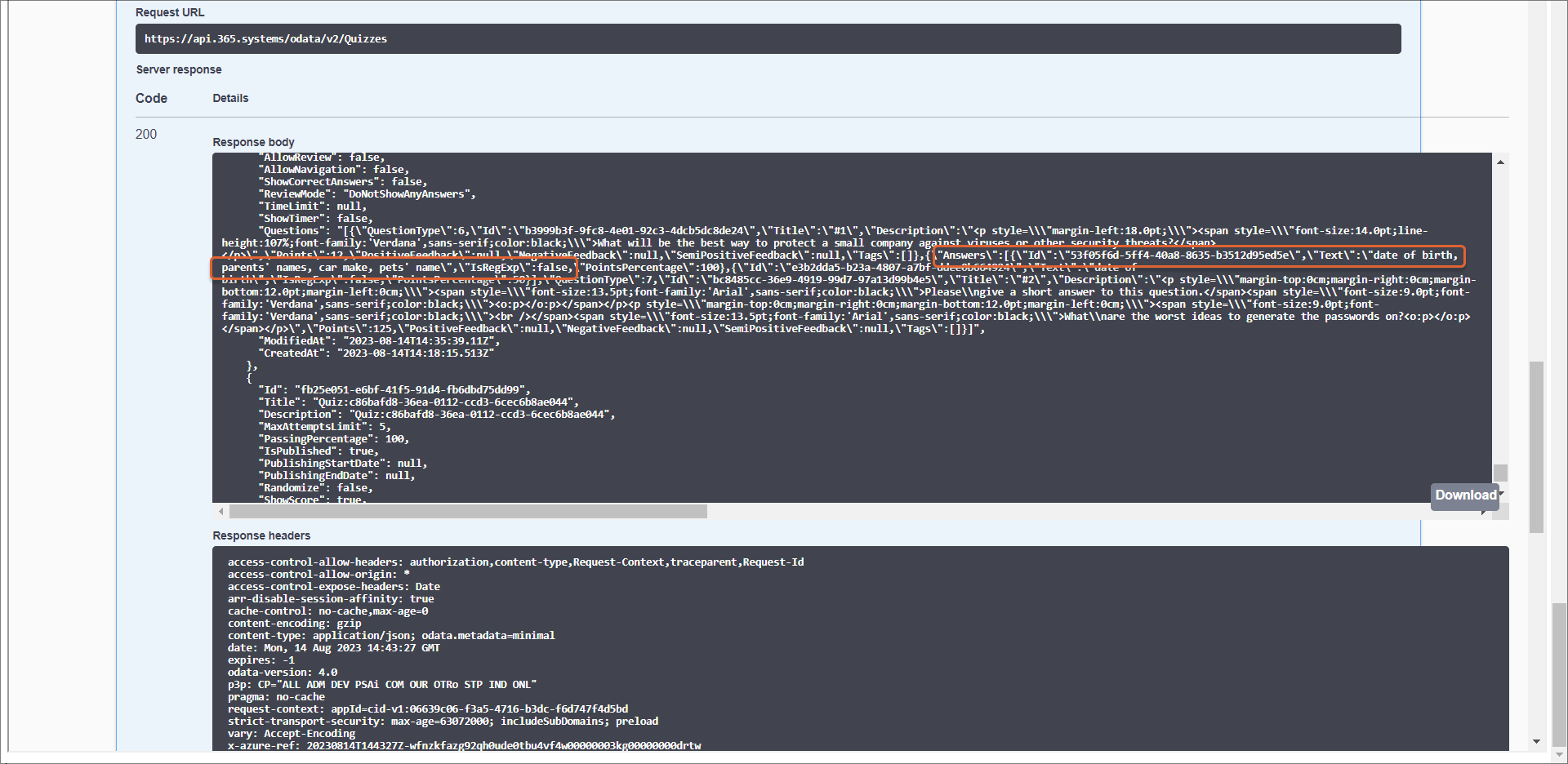
Task: Click response body scroll-up arrow
Action: click(1500, 162)
